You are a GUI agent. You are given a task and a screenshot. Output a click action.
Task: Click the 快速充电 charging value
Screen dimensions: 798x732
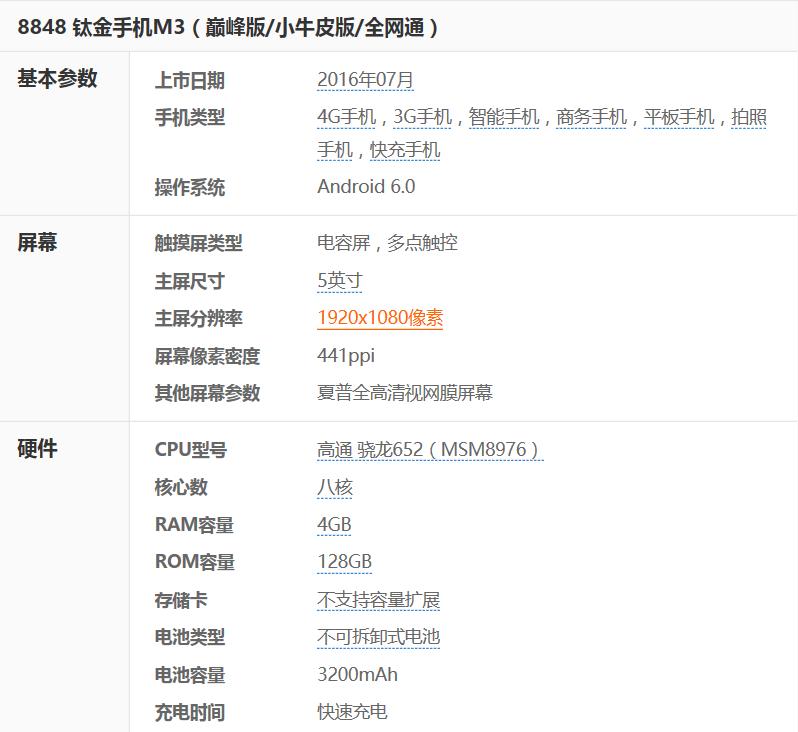352,712
